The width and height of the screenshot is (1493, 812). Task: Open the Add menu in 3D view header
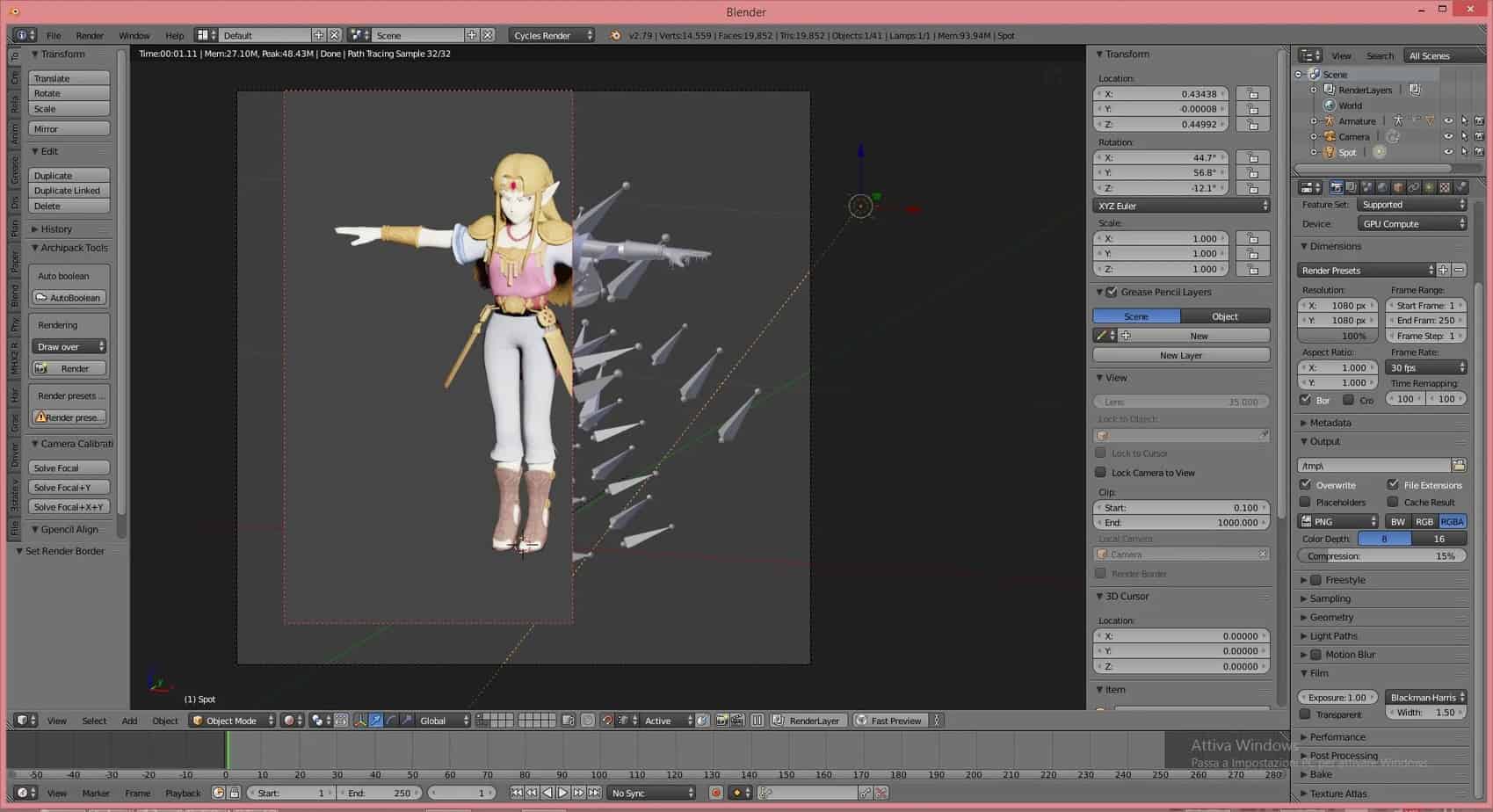[129, 721]
